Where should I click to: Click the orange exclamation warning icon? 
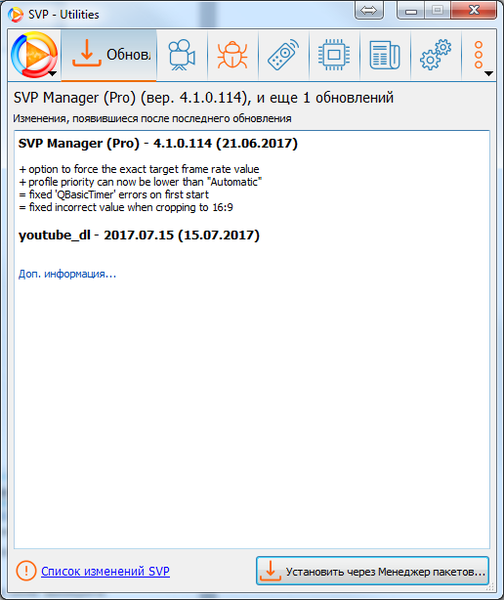26,571
